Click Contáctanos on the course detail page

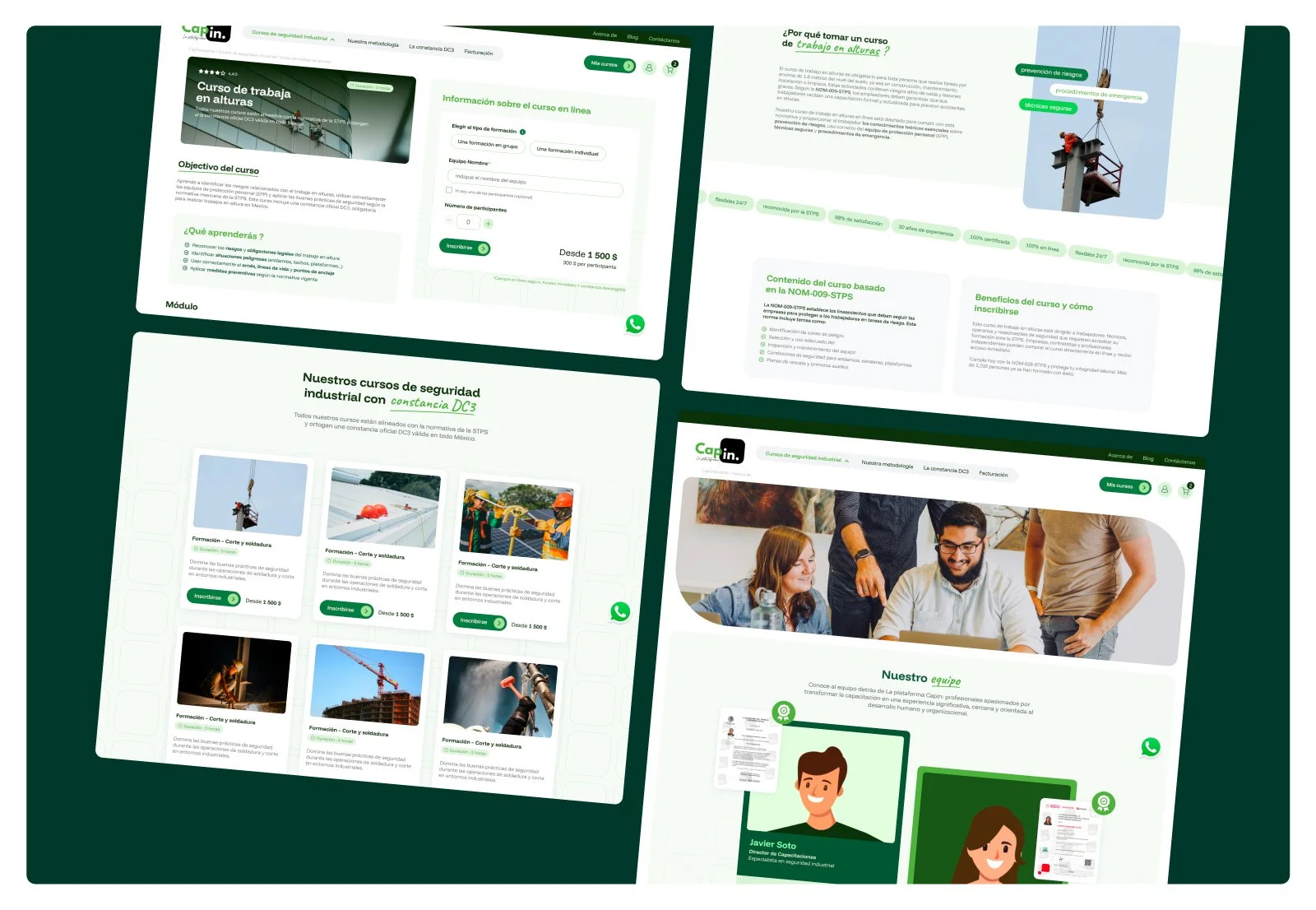(x=664, y=39)
